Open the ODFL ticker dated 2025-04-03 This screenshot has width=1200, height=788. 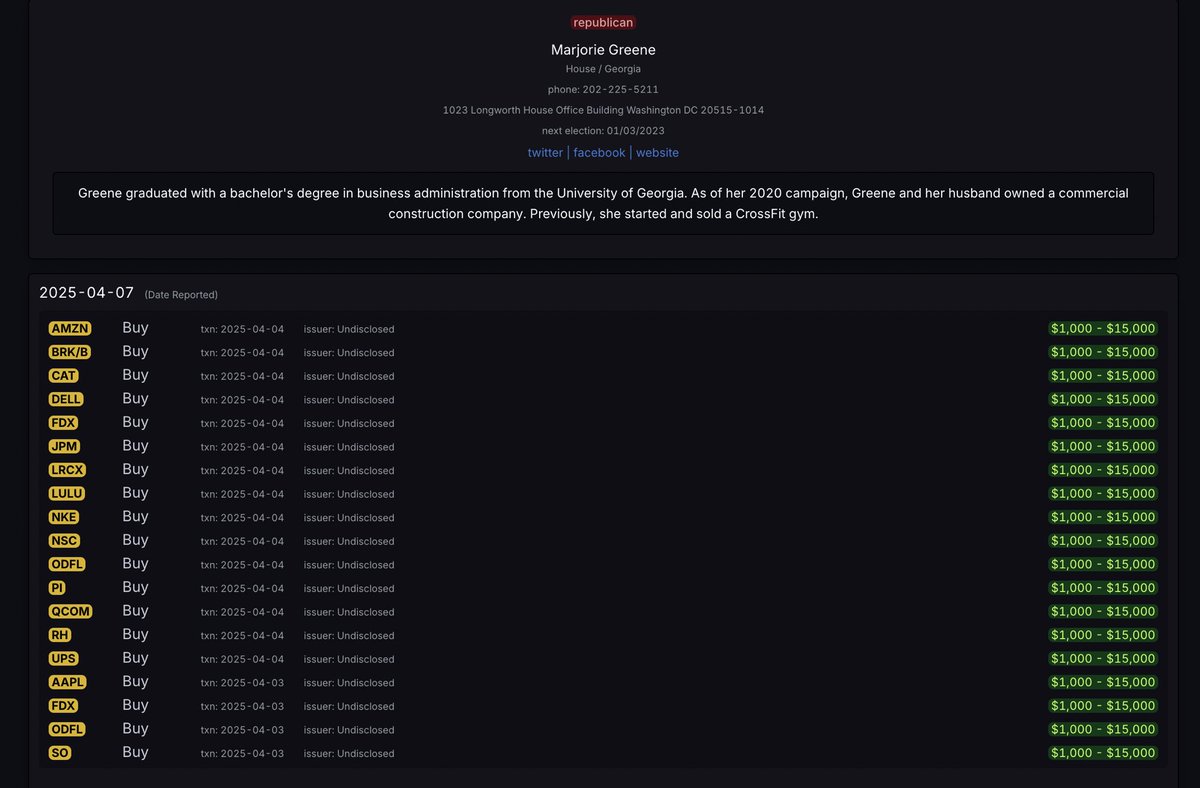68,729
